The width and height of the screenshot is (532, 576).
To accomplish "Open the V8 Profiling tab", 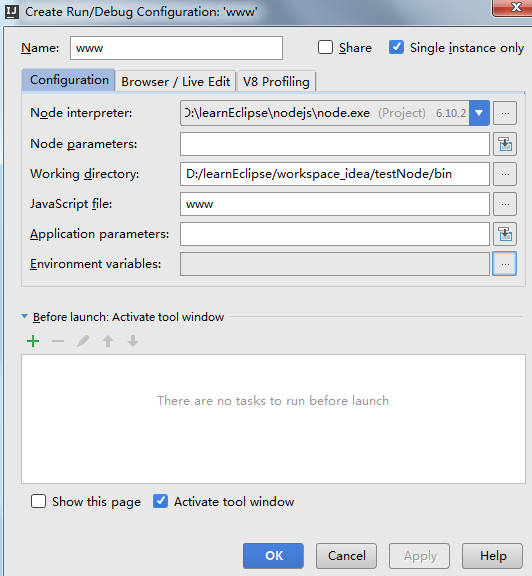I will pyautogui.click(x=276, y=81).
